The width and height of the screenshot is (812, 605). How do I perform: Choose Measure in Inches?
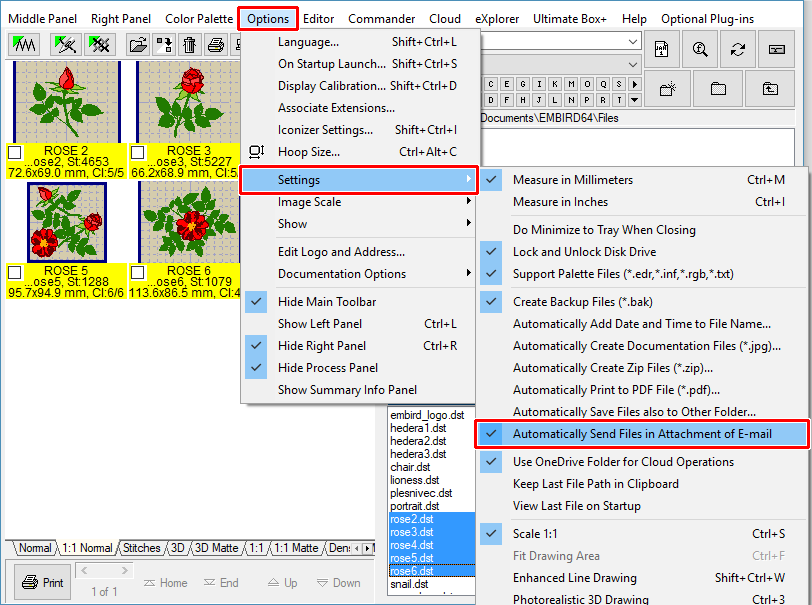pos(642,202)
